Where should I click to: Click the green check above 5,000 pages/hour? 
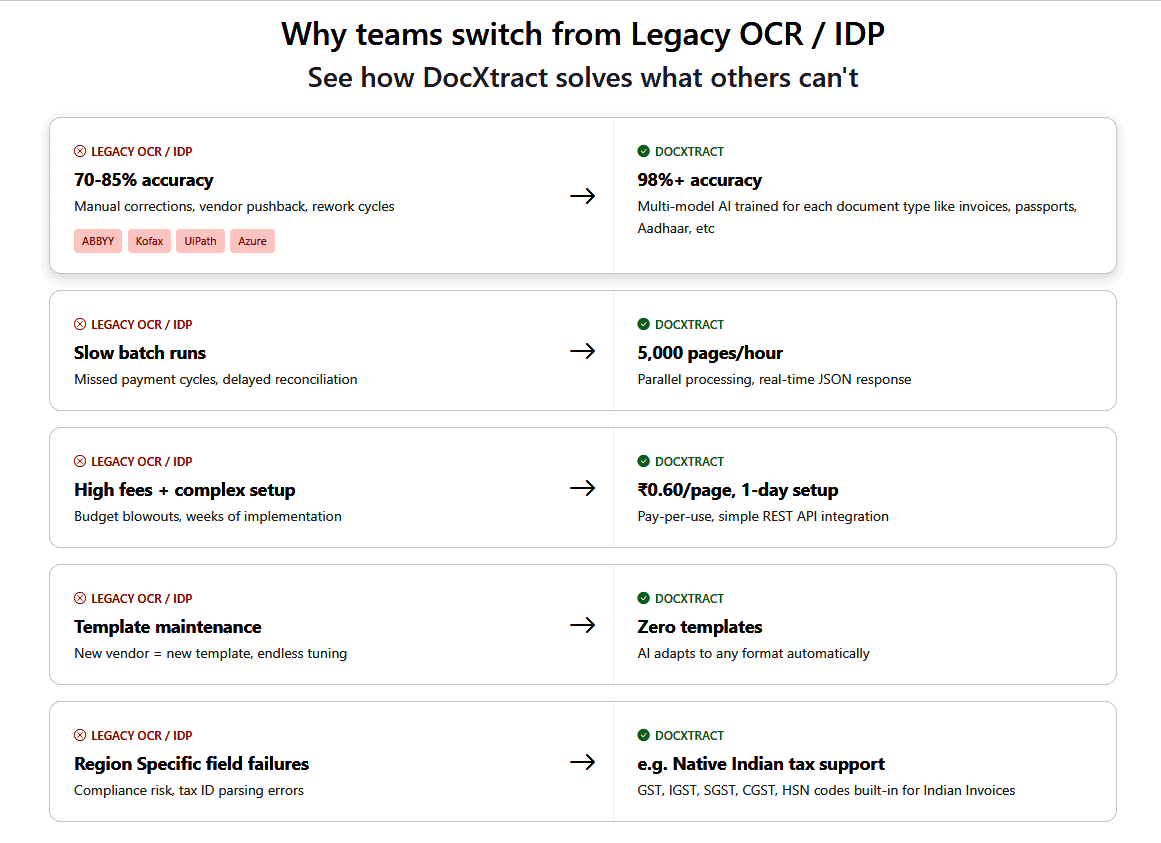(x=643, y=325)
